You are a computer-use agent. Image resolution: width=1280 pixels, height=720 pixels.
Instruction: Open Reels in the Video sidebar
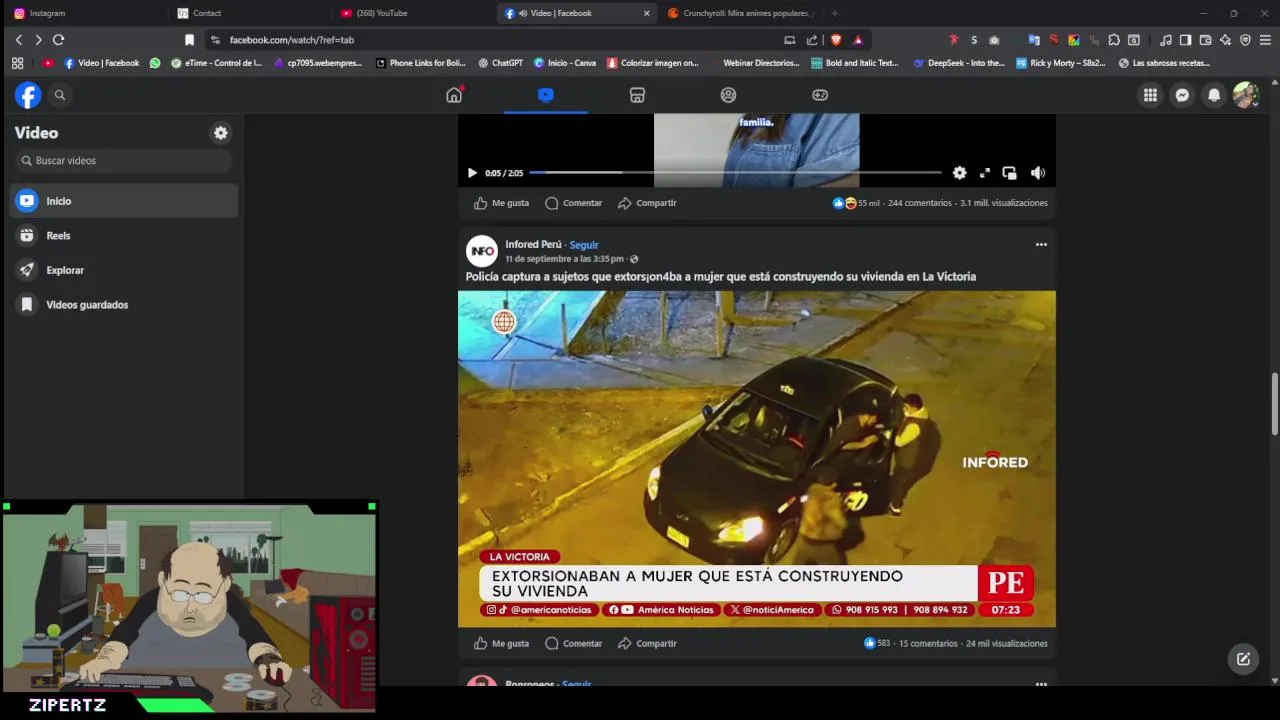(x=124, y=236)
